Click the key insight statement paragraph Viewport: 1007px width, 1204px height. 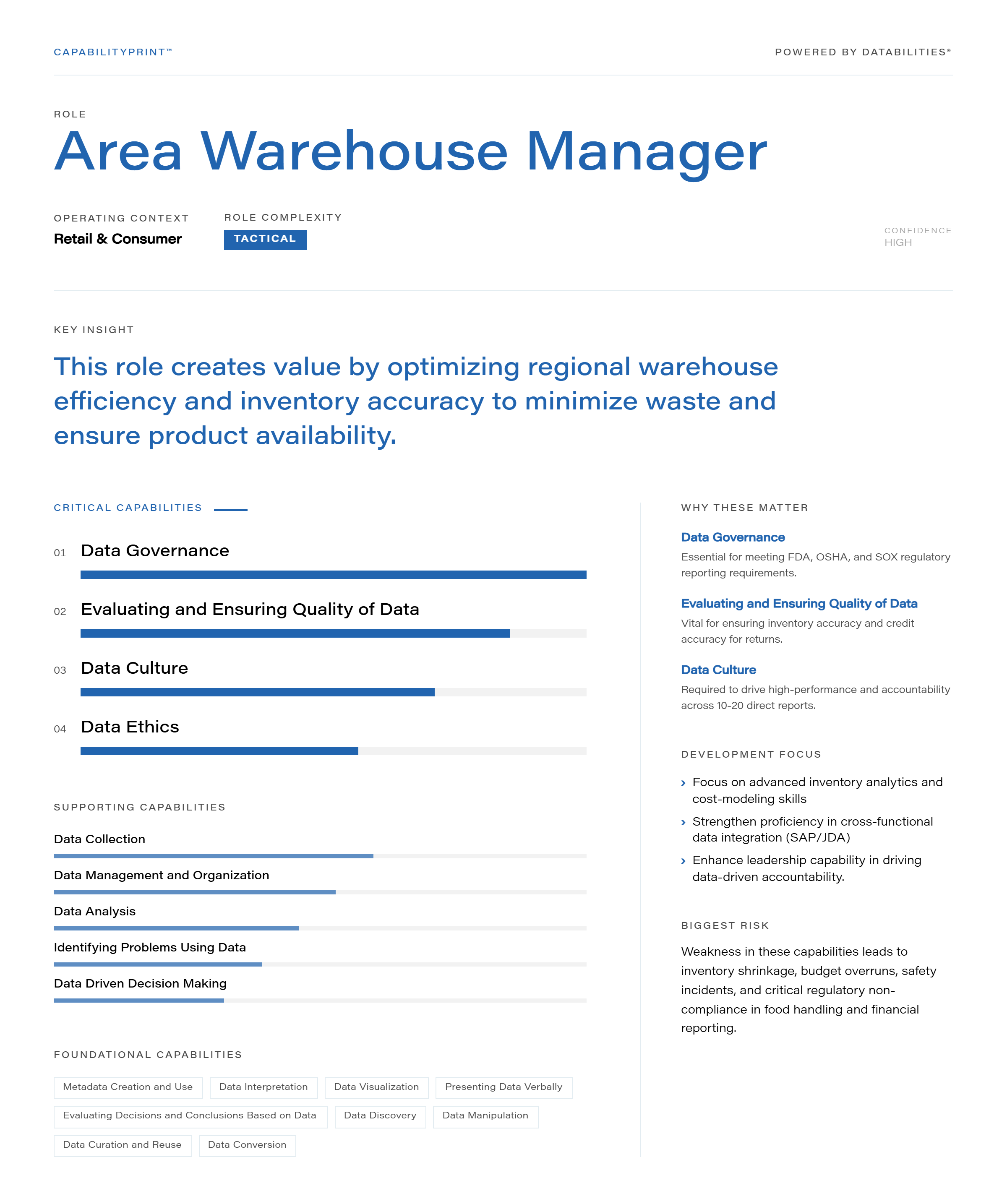[416, 401]
